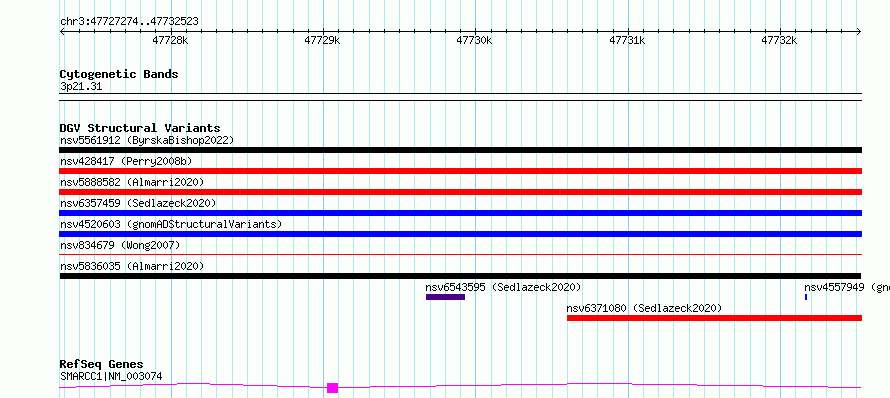Select the blue bar under nsv4520603
The width and height of the screenshot is (890, 398).
coord(460,234)
